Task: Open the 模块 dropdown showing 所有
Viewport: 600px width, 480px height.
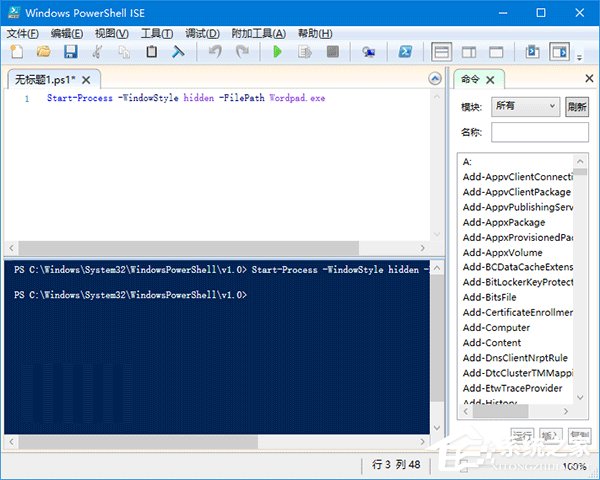Action: coord(525,106)
